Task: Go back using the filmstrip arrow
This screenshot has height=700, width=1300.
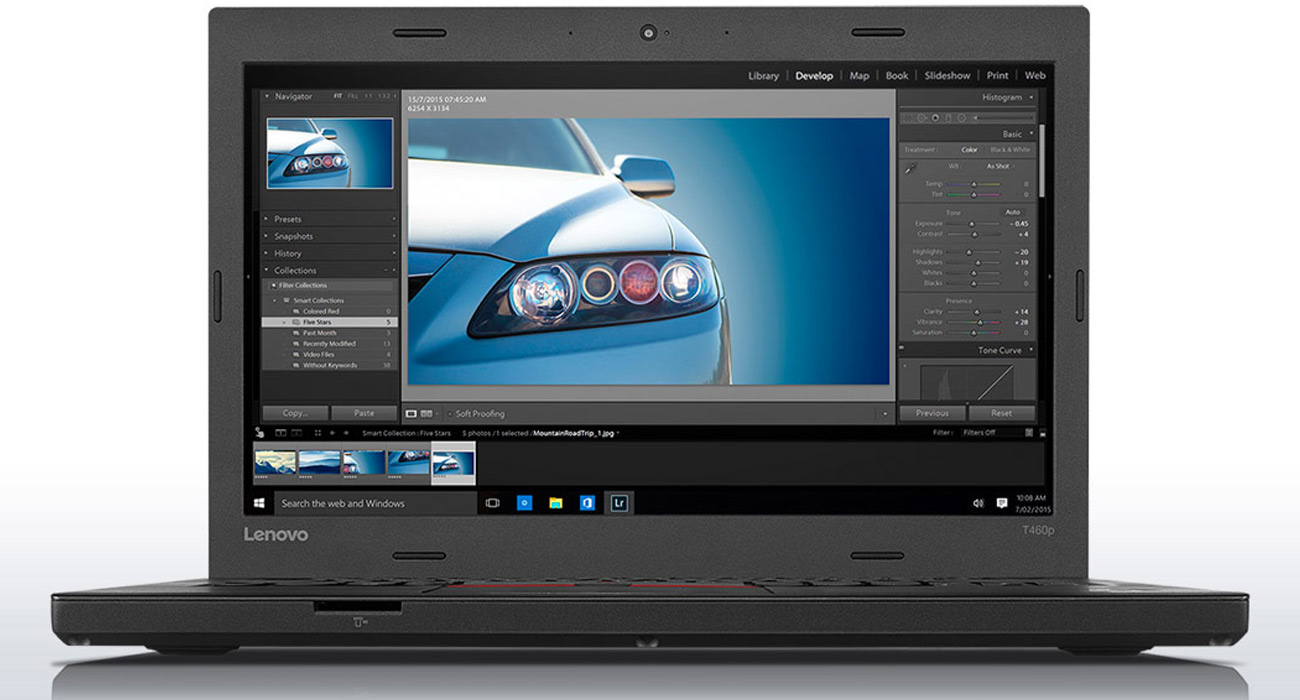Action: pyautogui.click(x=332, y=432)
